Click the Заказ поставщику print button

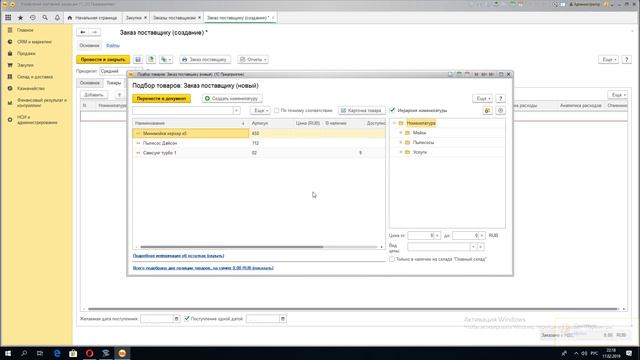pos(204,60)
